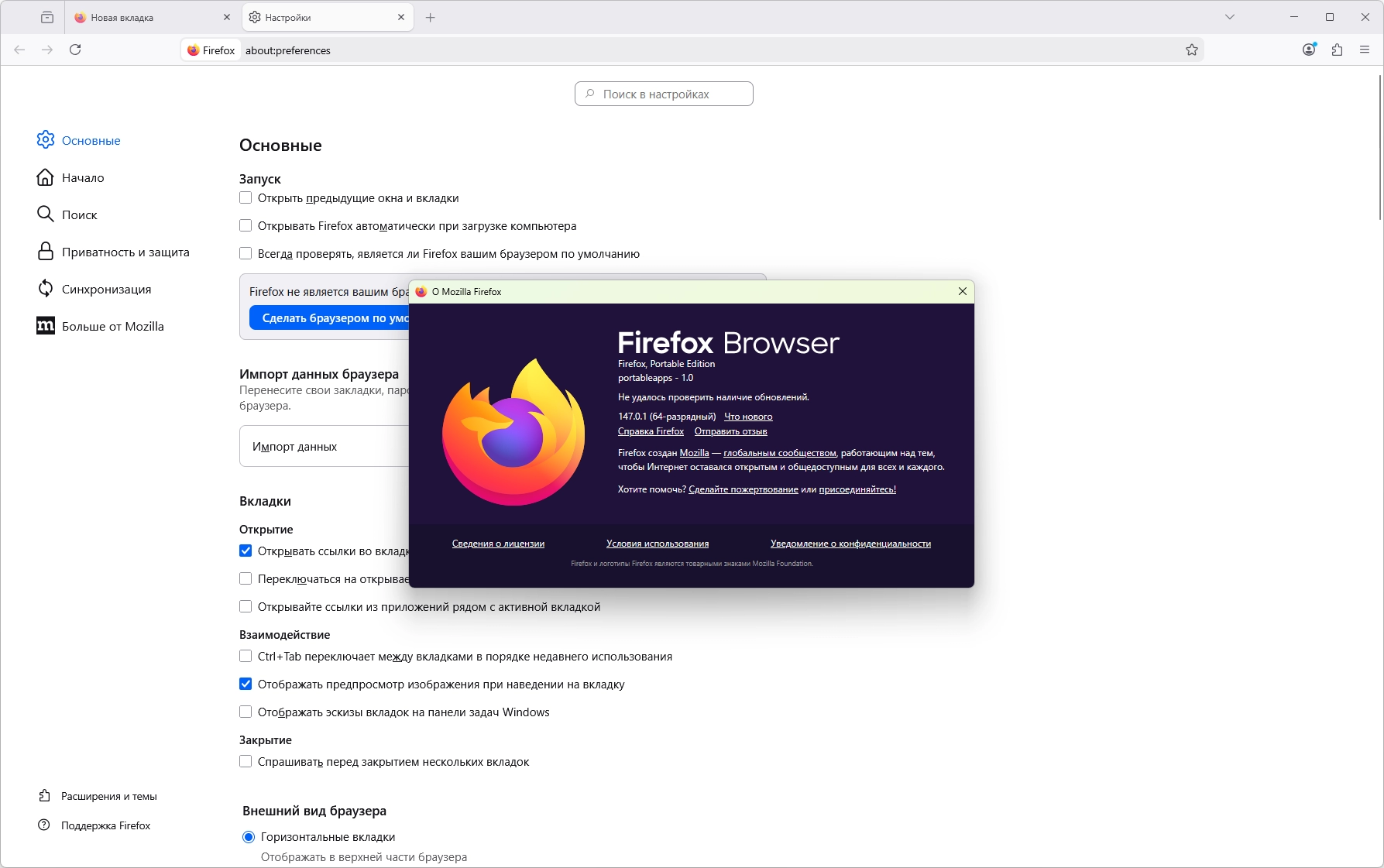
Task: Click the присоединяйтесь! link
Action: pyautogui.click(x=857, y=489)
